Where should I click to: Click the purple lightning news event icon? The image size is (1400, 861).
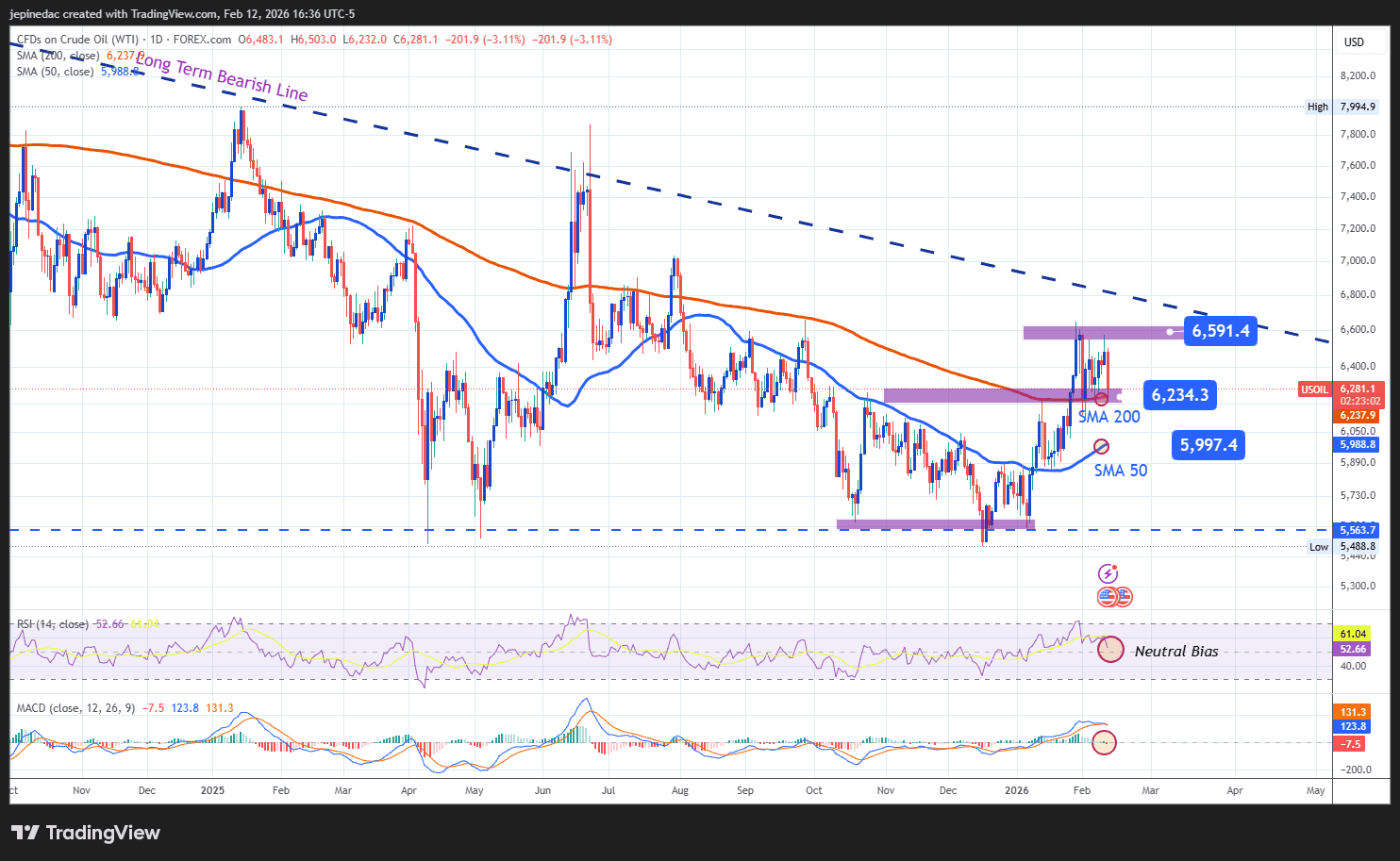click(1108, 573)
